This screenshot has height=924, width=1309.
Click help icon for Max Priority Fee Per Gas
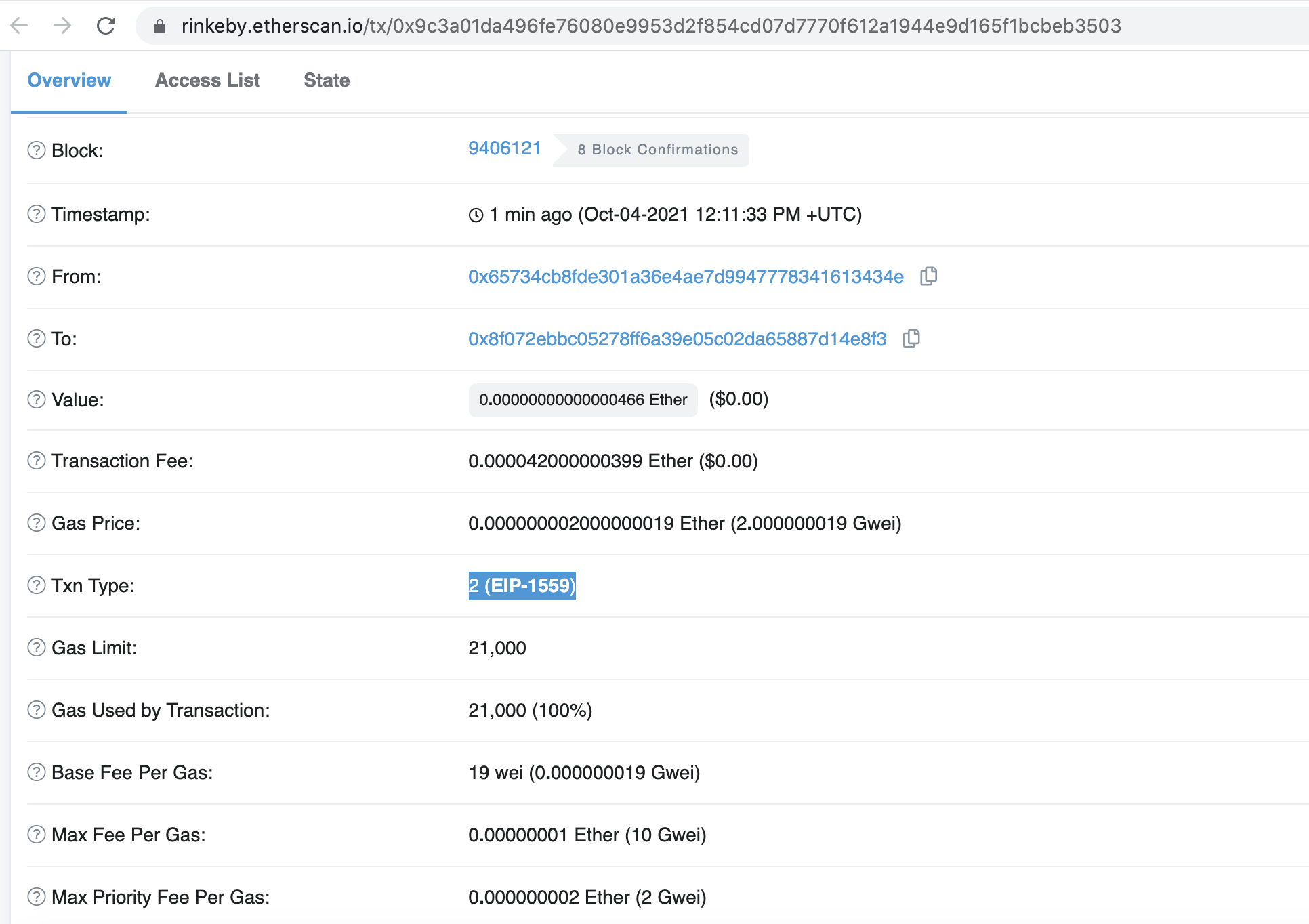[x=37, y=897]
